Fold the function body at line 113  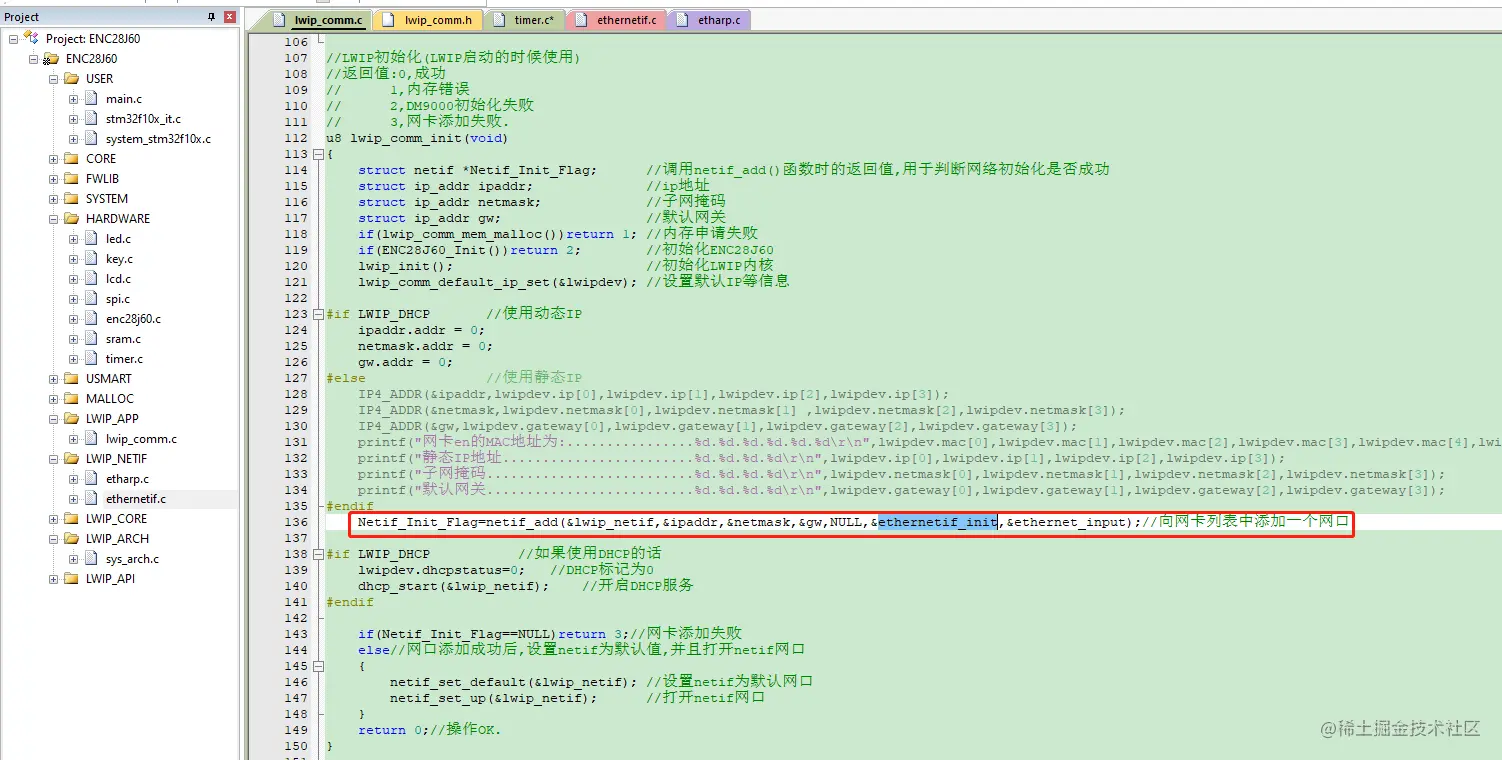[318, 154]
